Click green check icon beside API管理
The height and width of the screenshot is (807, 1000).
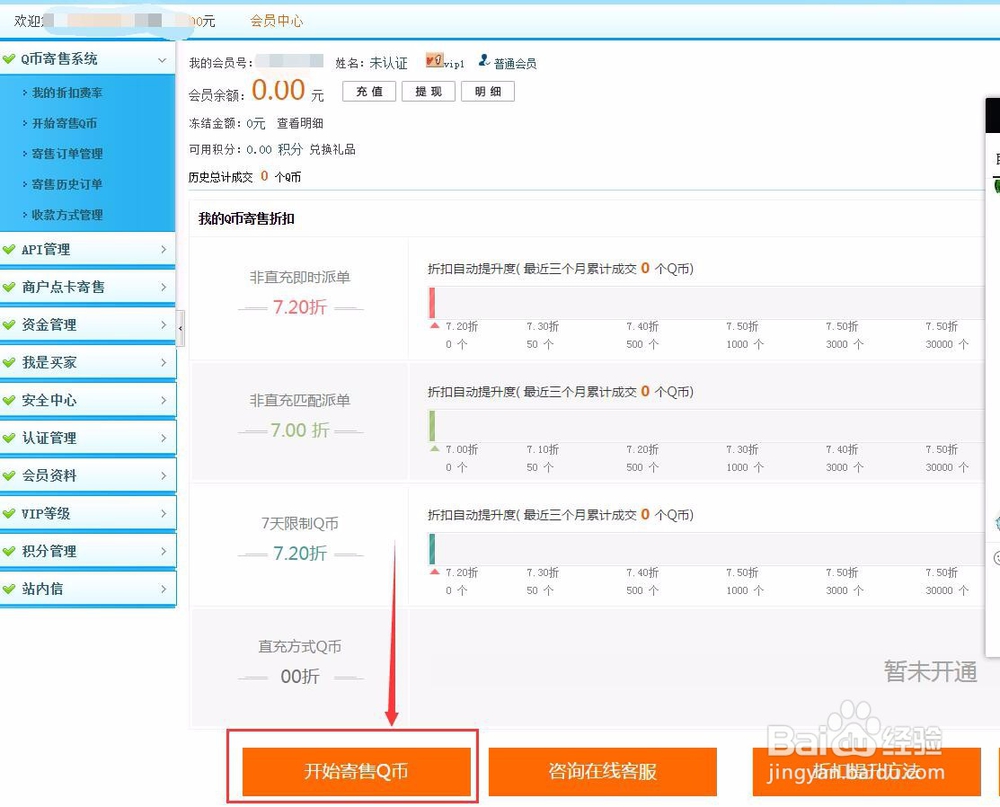click(x=9, y=249)
